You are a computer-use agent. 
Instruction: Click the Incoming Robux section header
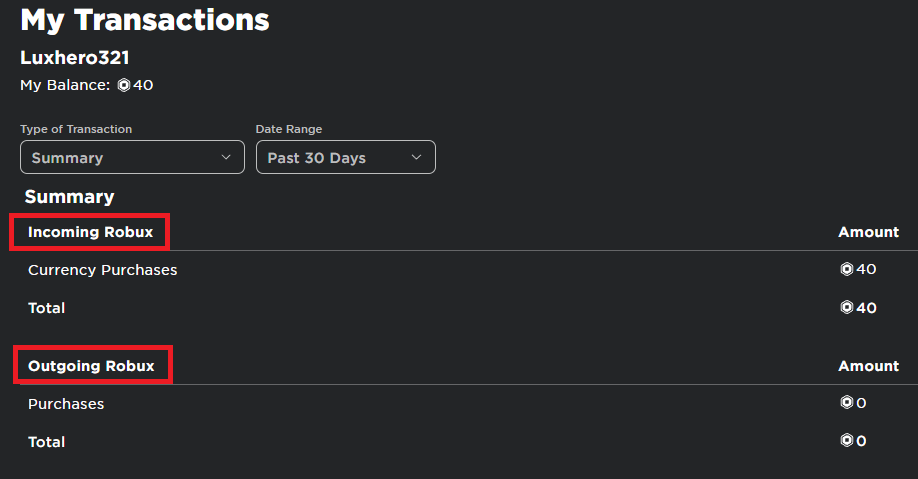(90, 232)
